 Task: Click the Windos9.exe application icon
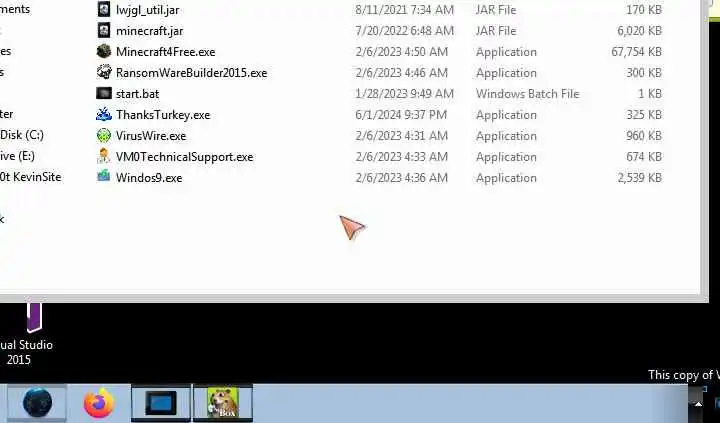(x=104, y=176)
